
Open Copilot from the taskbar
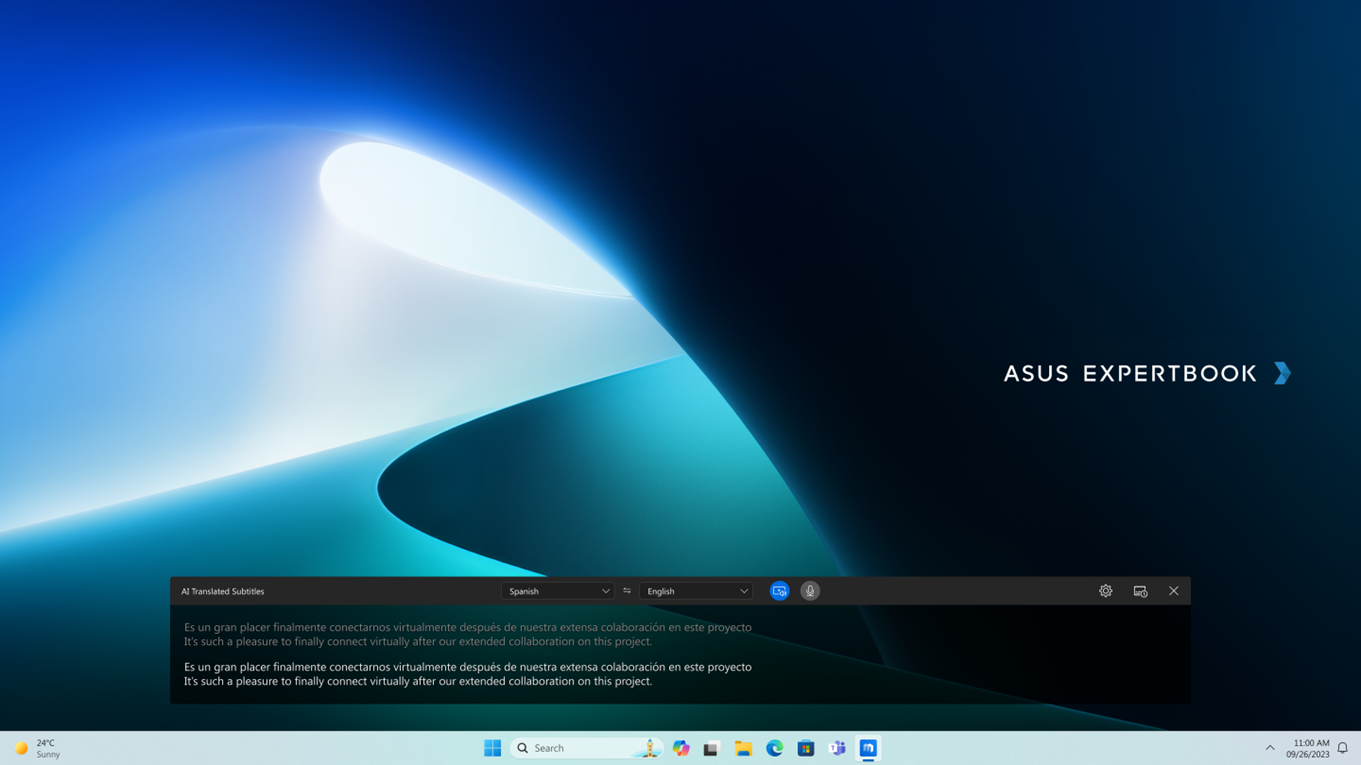pyautogui.click(x=681, y=748)
